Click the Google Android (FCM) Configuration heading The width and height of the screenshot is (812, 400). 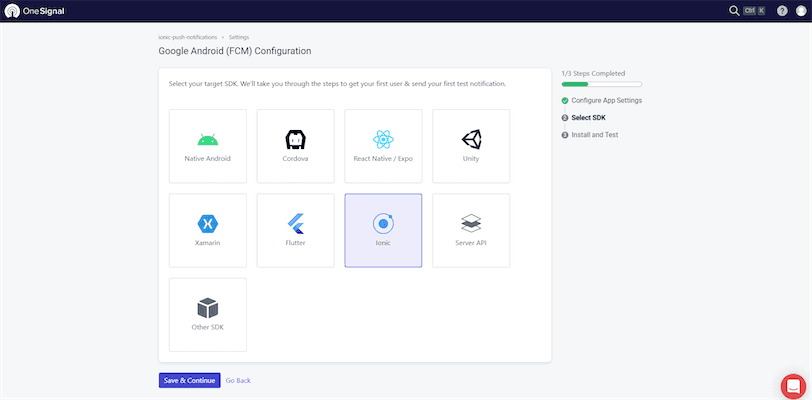click(235, 51)
